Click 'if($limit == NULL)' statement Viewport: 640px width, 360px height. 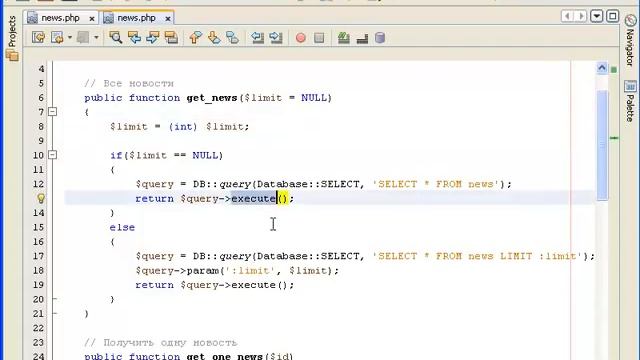pos(167,156)
